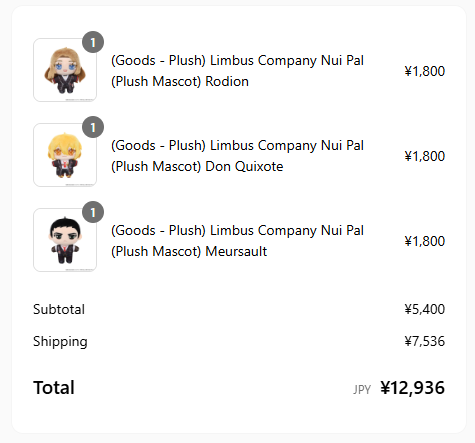Screen dimensions: 475x443
Task: Click the Rodion plush thumbnail image
Action: pyautogui.click(x=65, y=70)
